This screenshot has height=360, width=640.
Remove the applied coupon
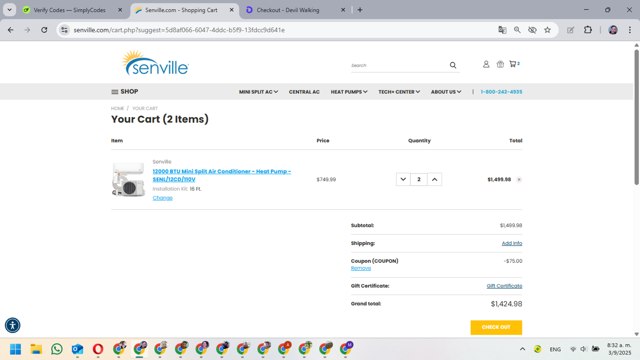(361, 268)
